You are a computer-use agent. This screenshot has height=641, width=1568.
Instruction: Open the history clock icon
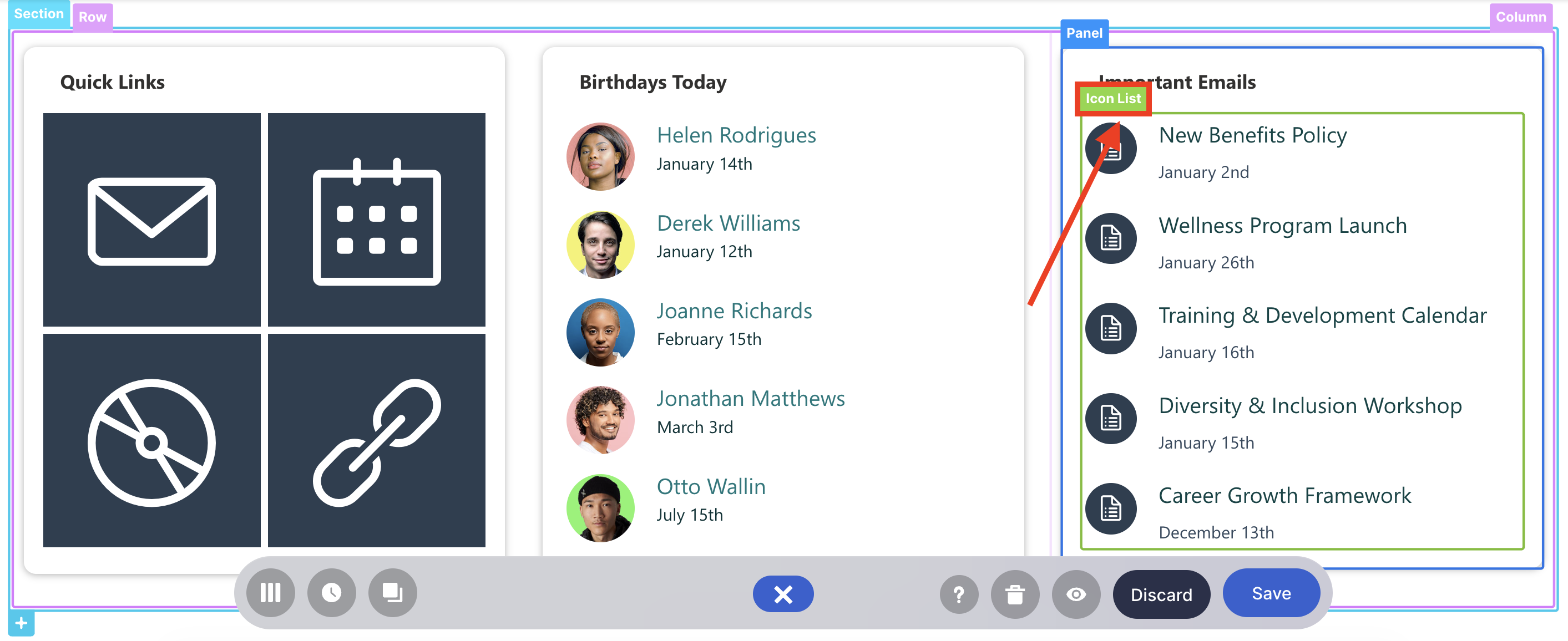(x=331, y=593)
